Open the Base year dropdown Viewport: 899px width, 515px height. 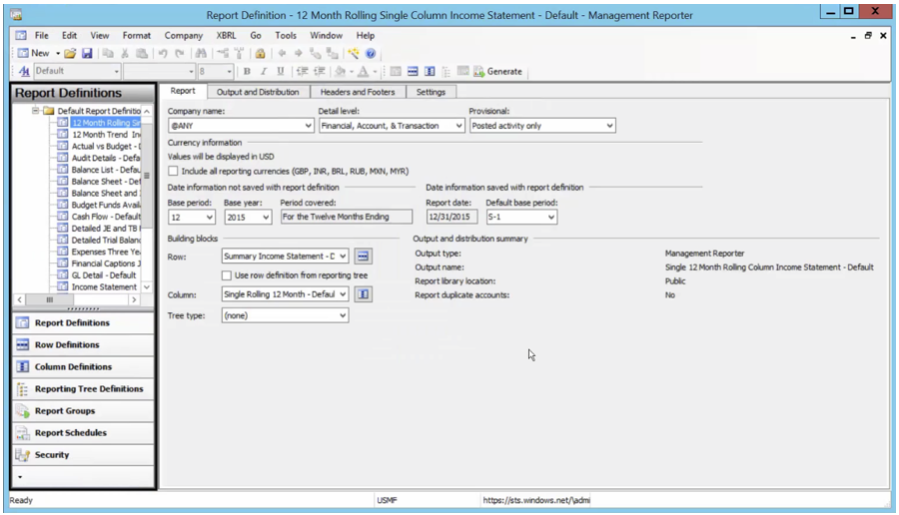click(265, 217)
